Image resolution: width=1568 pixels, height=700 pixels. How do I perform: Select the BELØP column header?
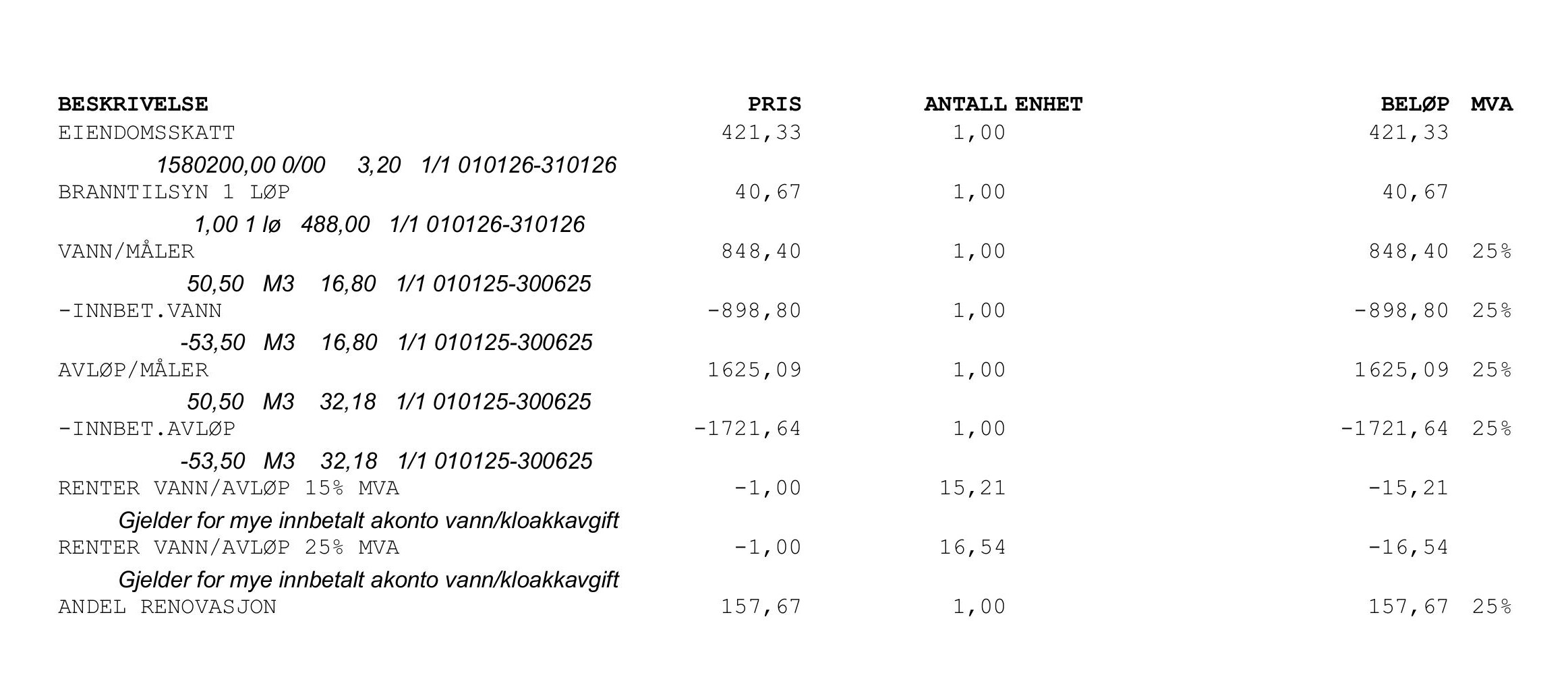click(1414, 105)
